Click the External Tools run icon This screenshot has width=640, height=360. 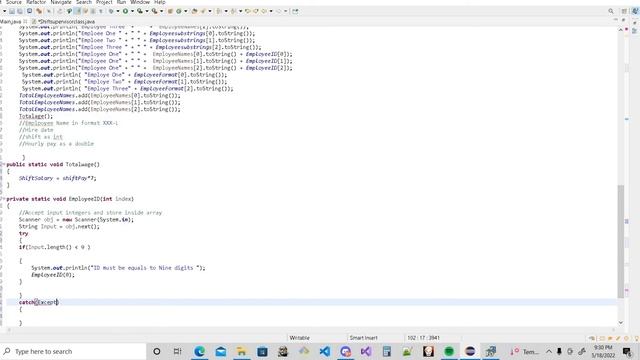click(x=154, y=11)
